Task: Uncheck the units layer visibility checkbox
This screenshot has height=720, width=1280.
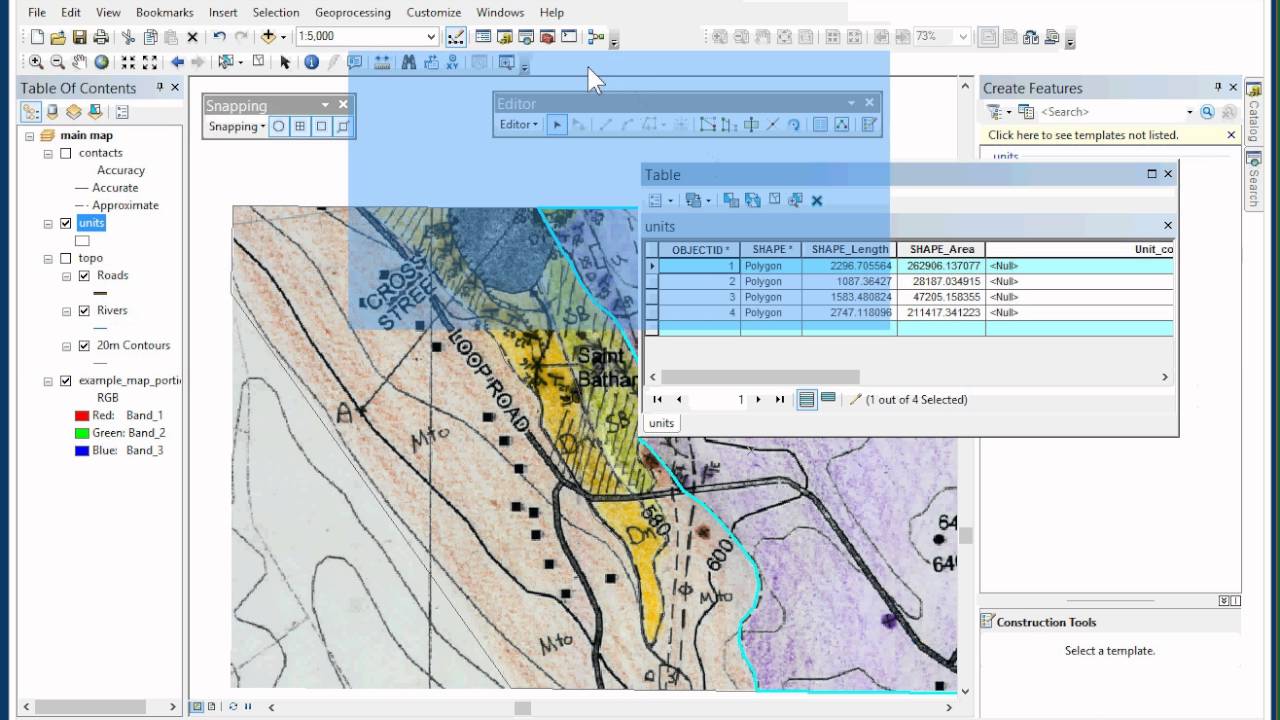Action: click(x=66, y=223)
